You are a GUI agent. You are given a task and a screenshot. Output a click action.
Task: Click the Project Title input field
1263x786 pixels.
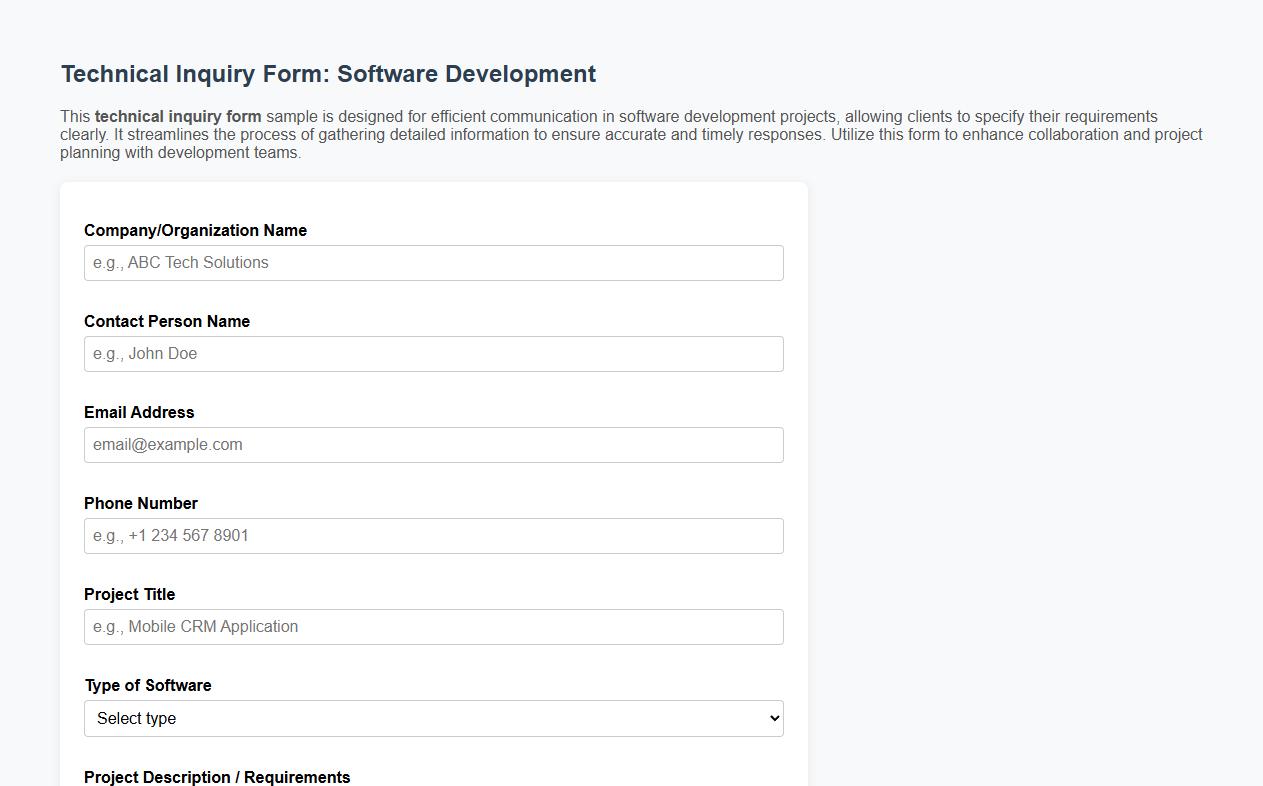[x=433, y=626]
